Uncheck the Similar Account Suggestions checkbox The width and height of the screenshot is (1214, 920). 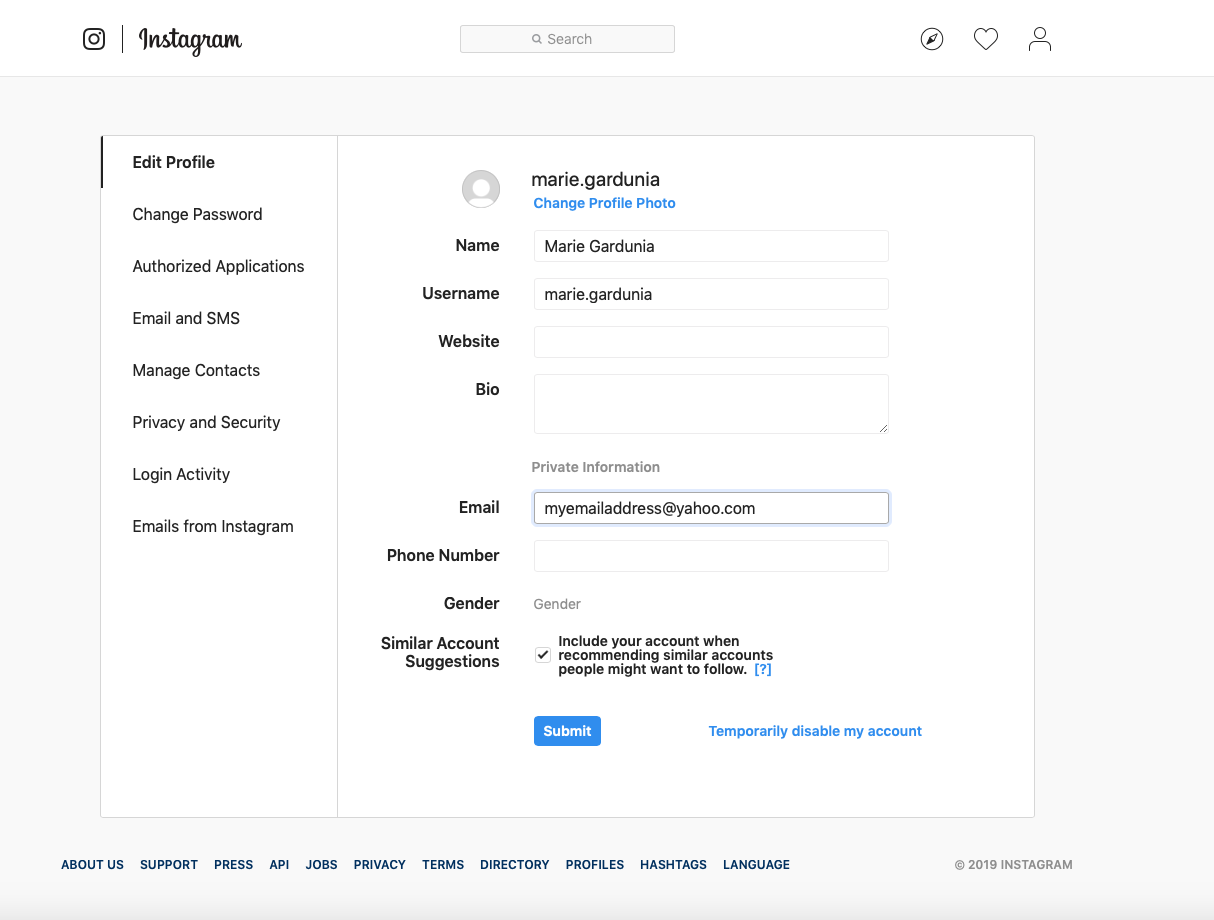[543, 655]
